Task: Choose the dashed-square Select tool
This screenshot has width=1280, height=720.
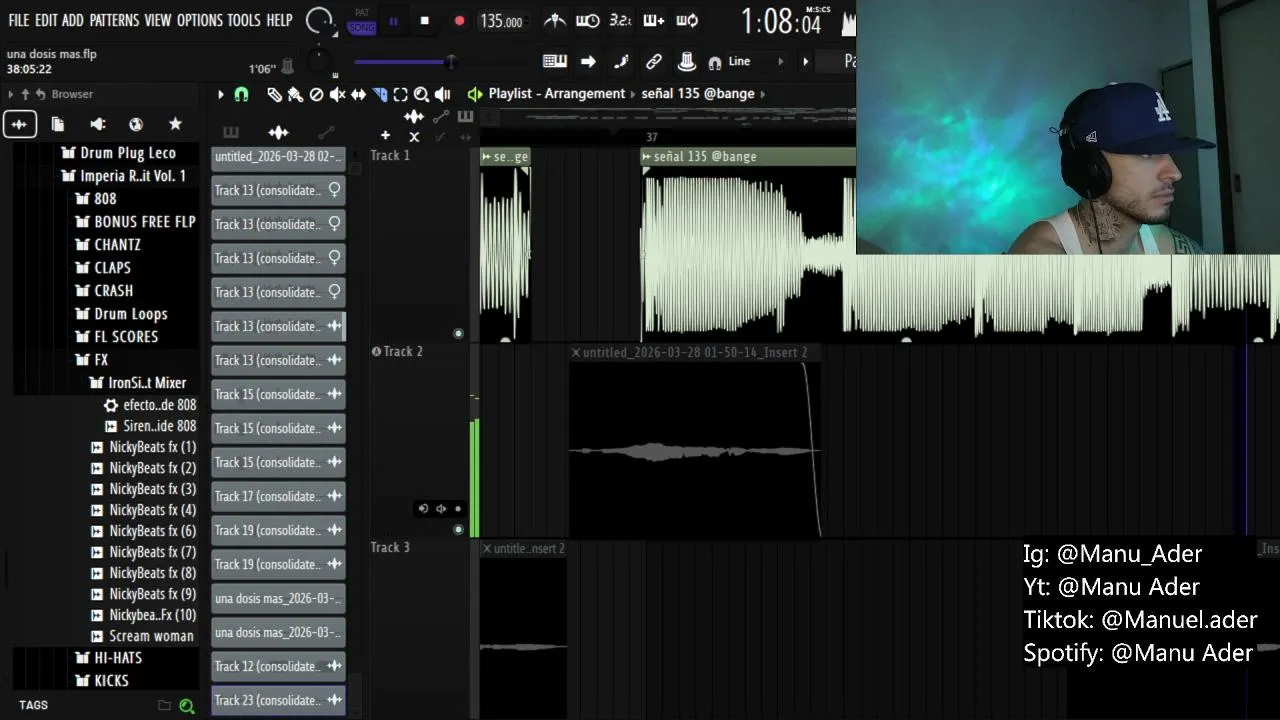Action: pos(400,94)
